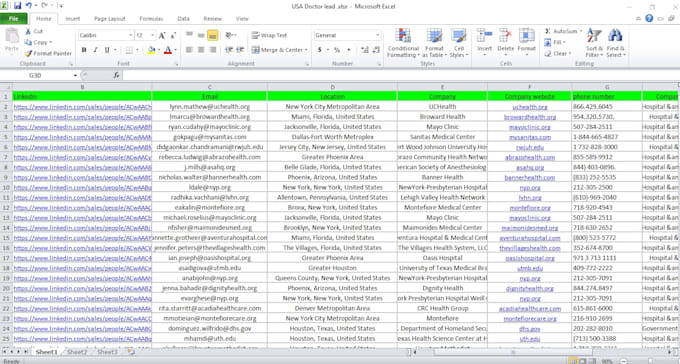Open Format as Table gallery
Screen dimensions: 680x364
coord(434,43)
